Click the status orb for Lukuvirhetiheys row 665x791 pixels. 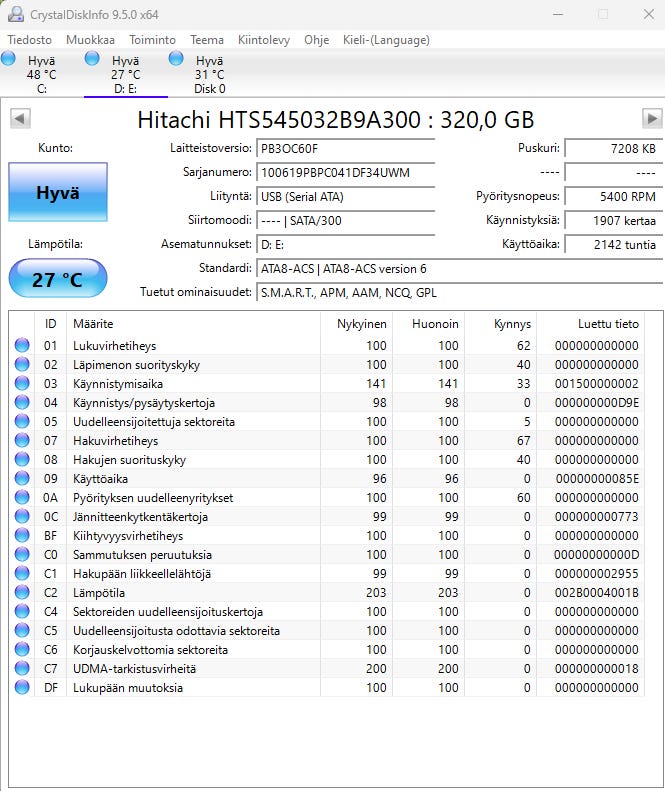click(22, 346)
